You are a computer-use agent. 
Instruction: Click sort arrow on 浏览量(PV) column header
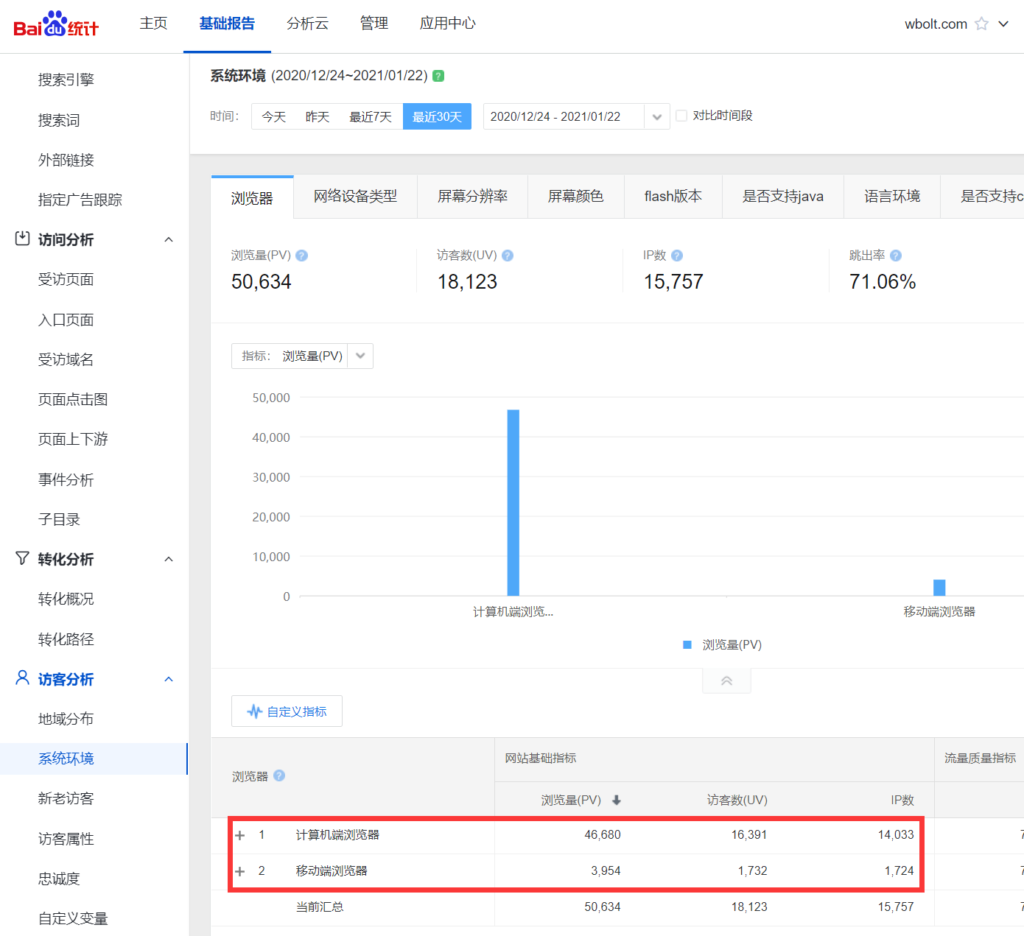616,800
